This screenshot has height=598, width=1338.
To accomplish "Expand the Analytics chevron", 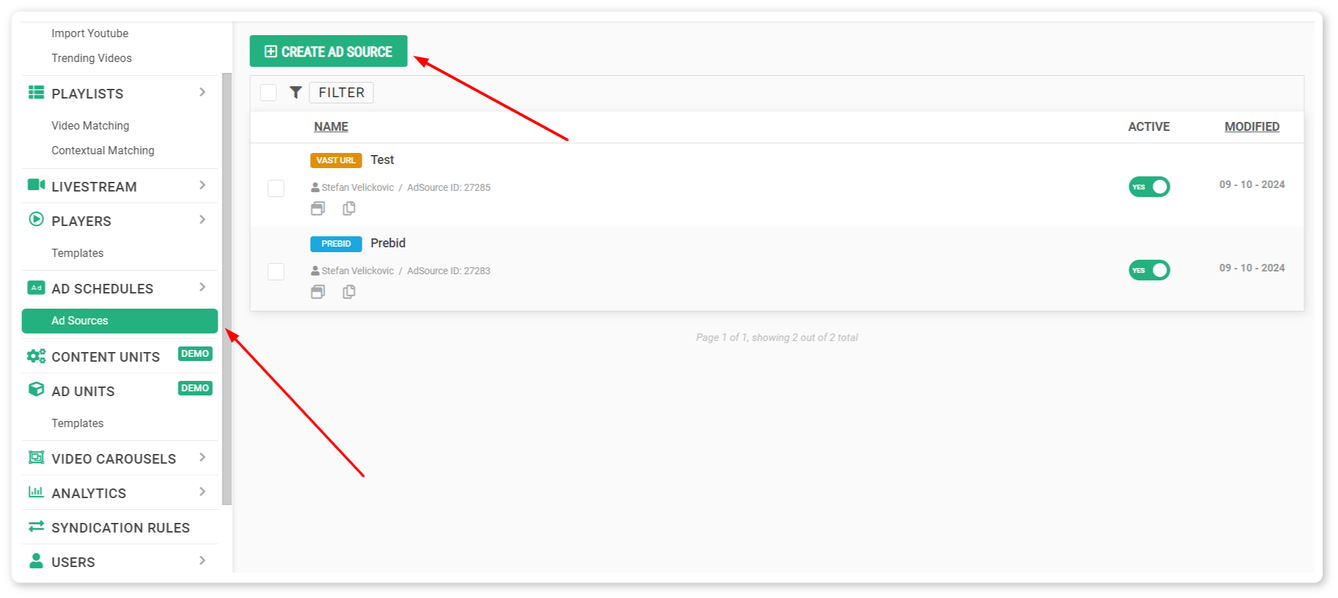I will (x=202, y=492).
